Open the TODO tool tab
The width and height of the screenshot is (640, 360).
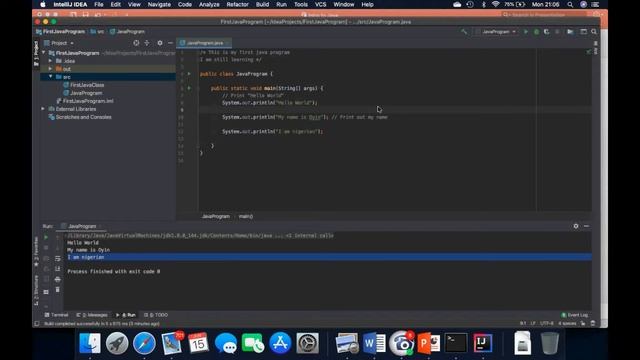(156, 315)
